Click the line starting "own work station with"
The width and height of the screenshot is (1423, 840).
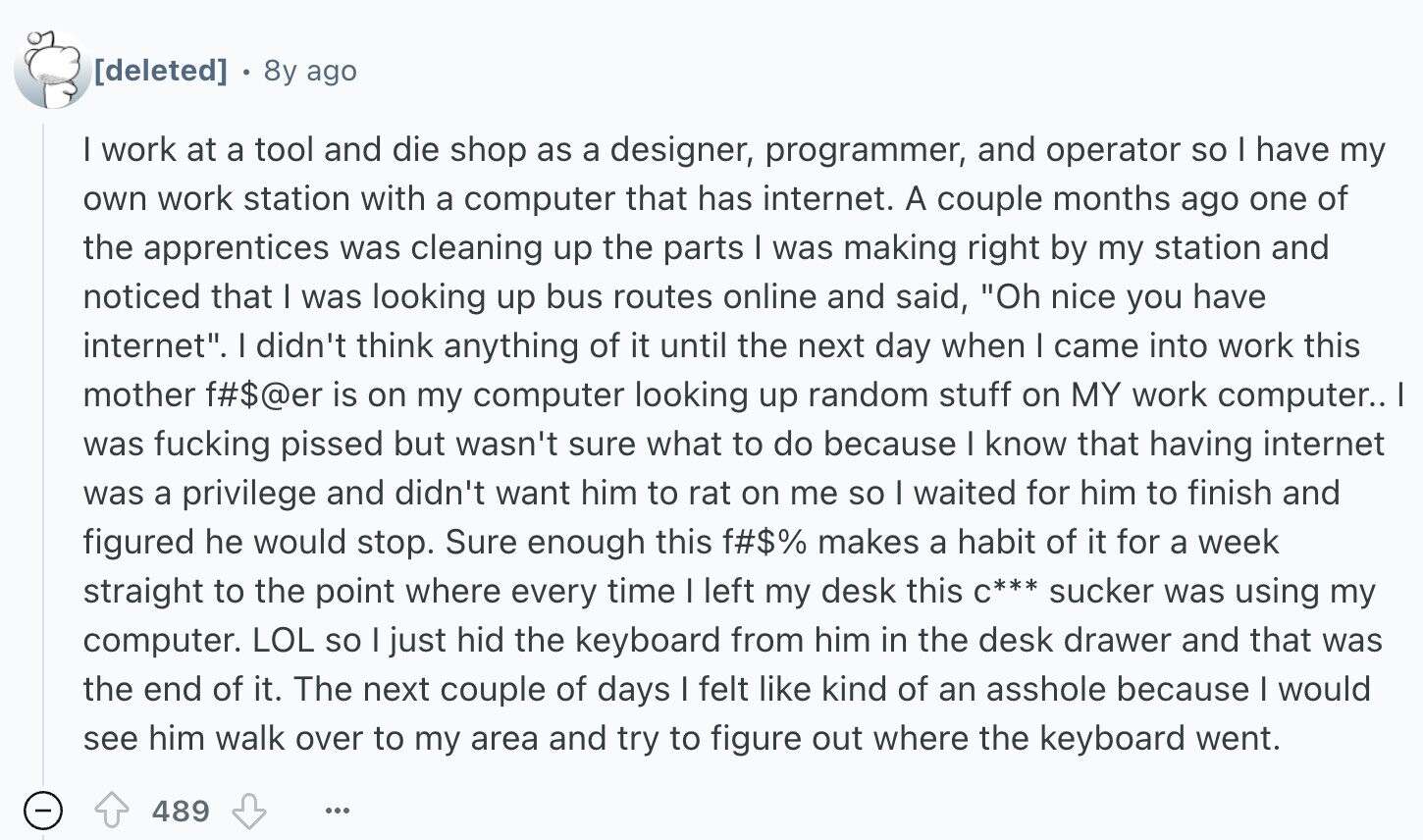(715, 198)
